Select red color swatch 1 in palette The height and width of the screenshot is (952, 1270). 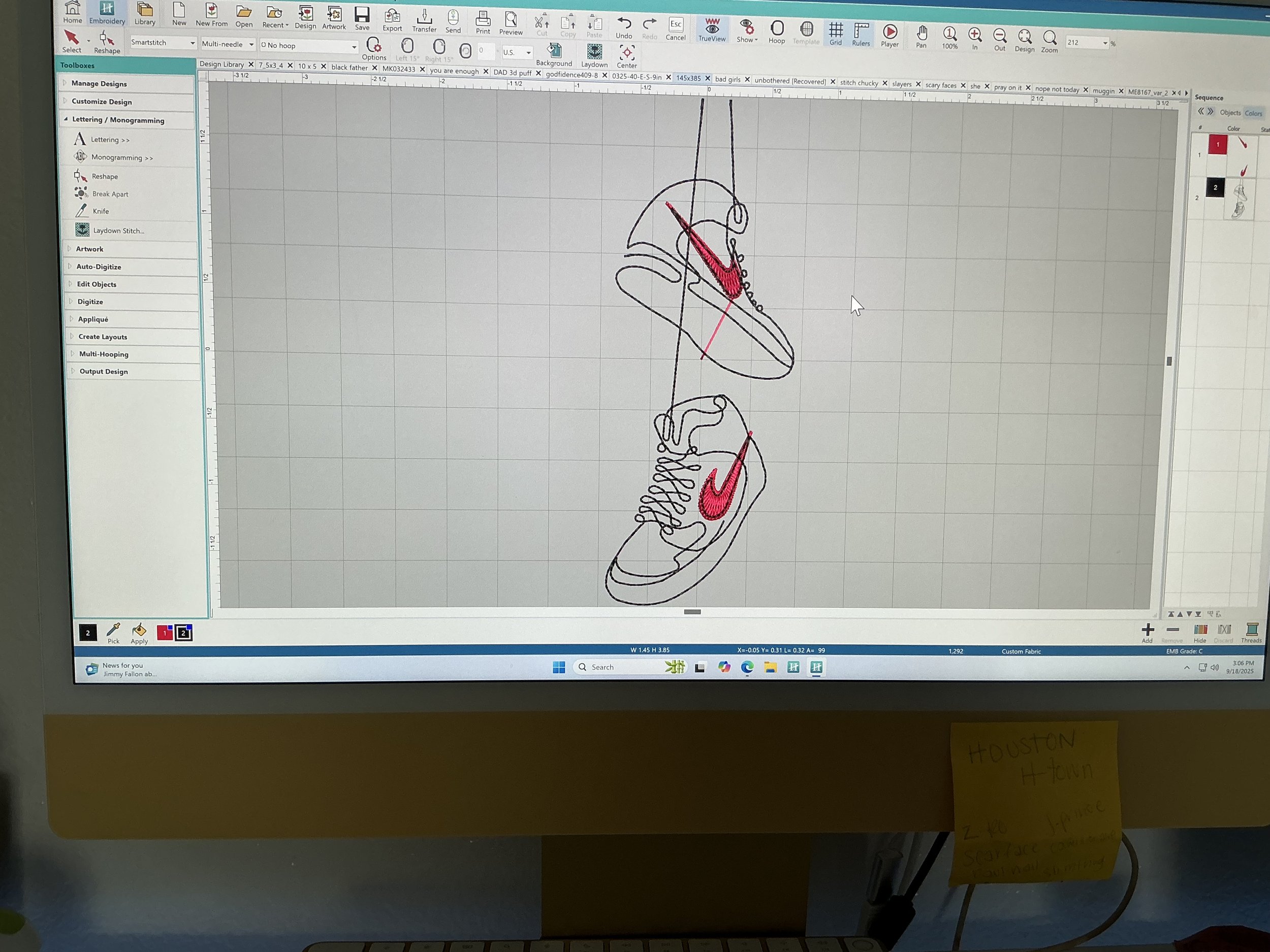coord(164,633)
